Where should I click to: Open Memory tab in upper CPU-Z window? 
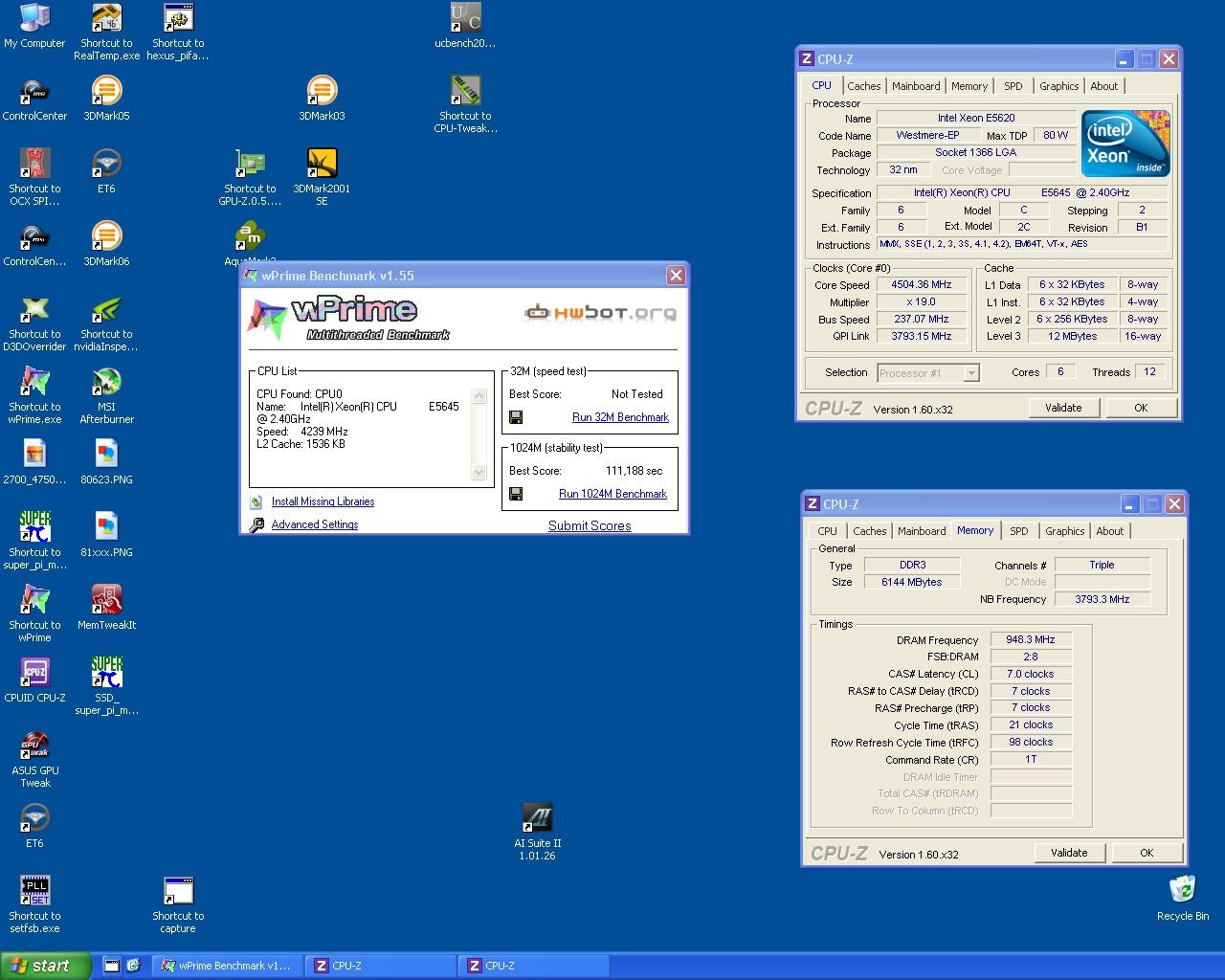969,86
